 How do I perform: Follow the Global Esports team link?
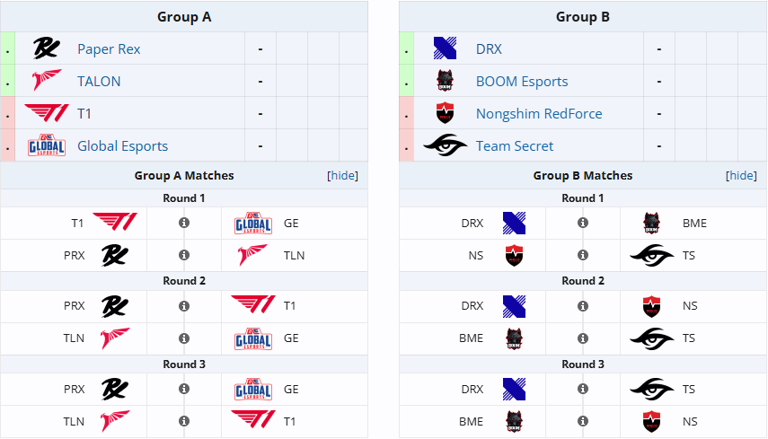122,146
